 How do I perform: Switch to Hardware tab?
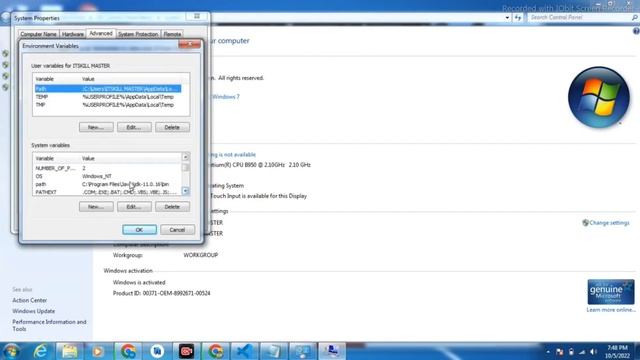click(x=73, y=34)
